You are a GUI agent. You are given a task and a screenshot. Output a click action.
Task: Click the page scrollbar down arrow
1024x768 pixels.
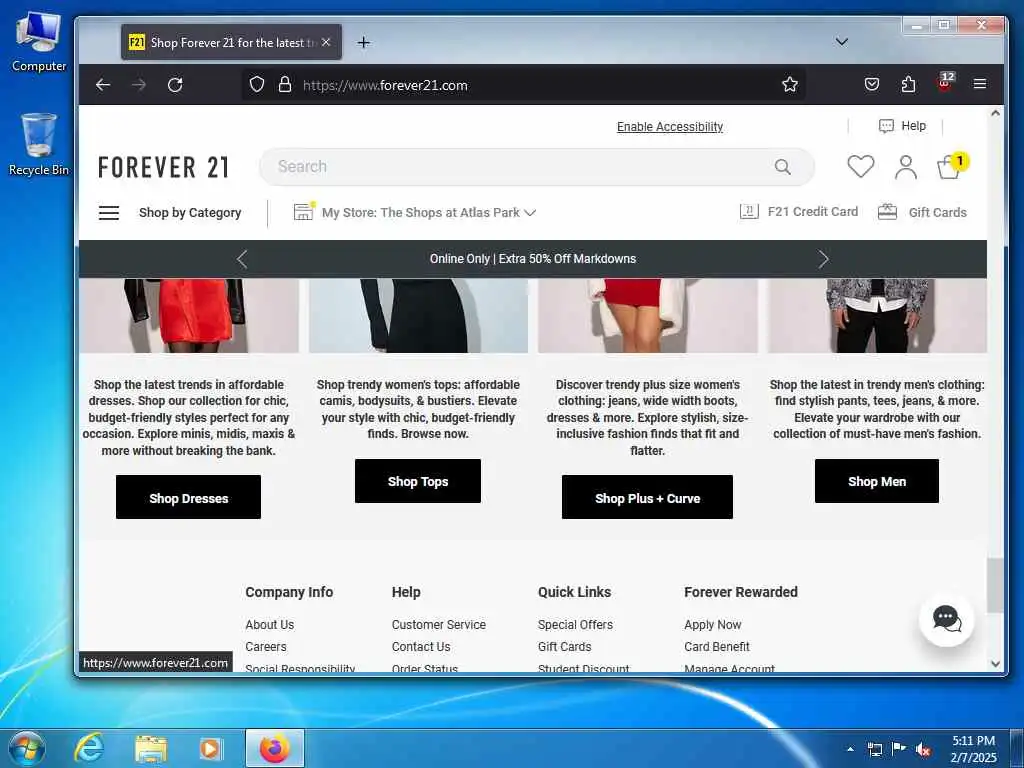(995, 664)
